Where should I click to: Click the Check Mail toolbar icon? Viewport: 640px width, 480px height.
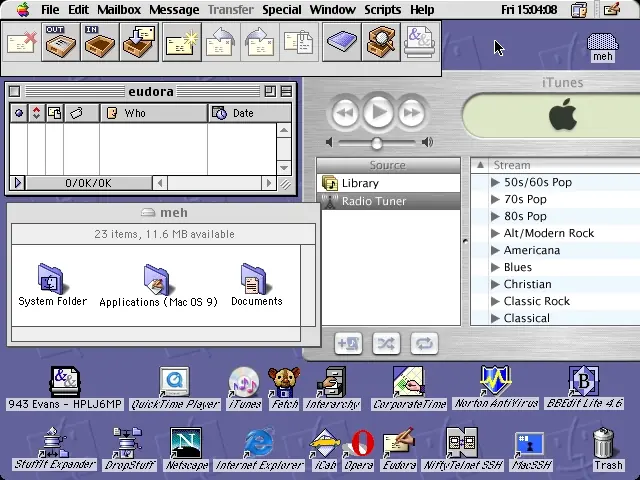click(x=140, y=42)
